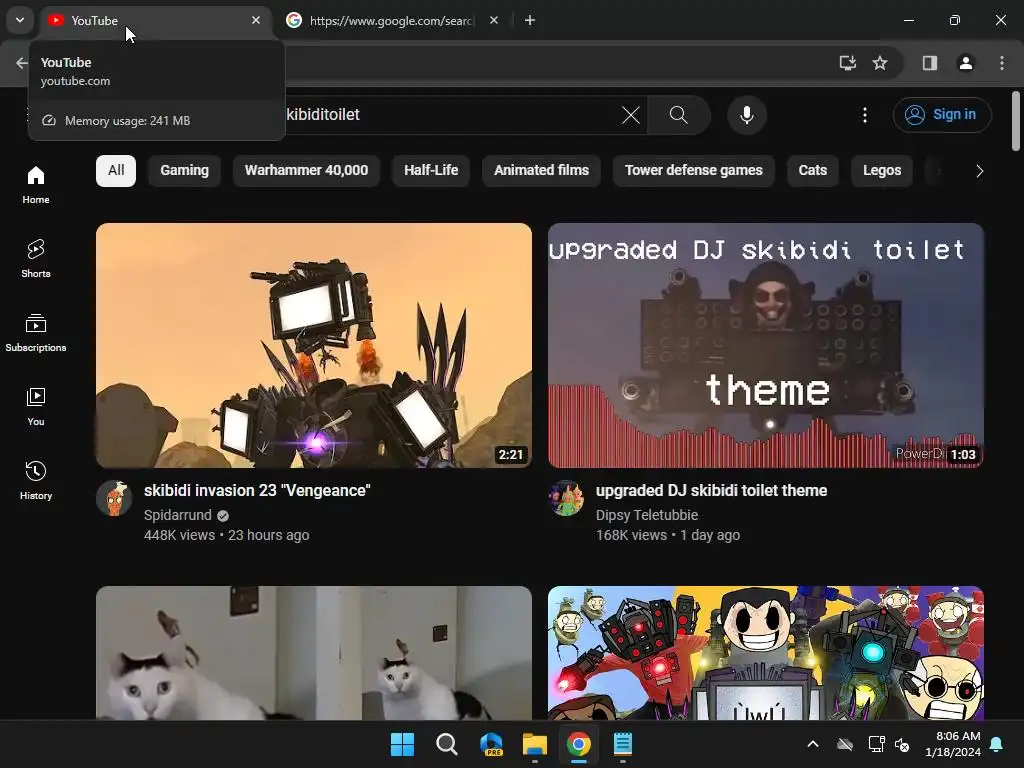Open the Notepad app in taskbar

coord(623,744)
